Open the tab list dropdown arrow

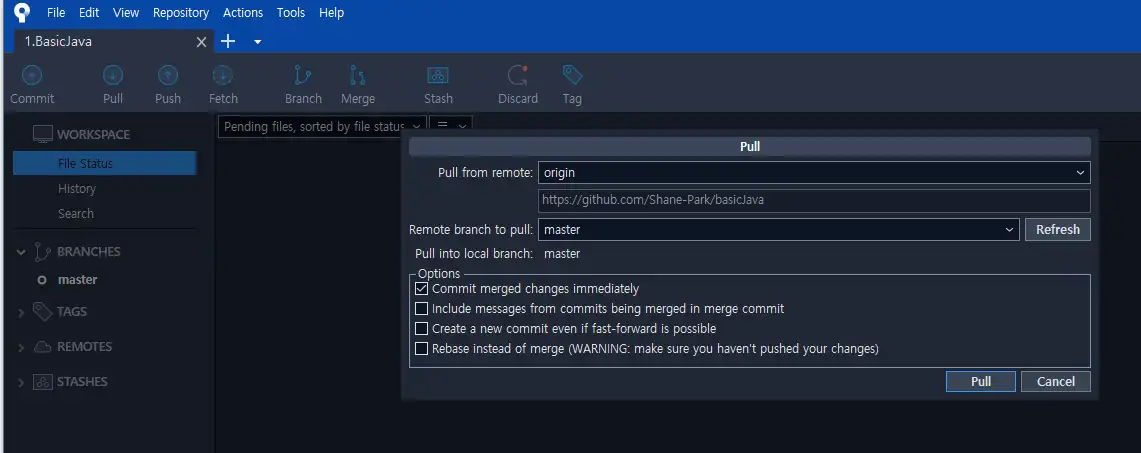click(x=258, y=42)
